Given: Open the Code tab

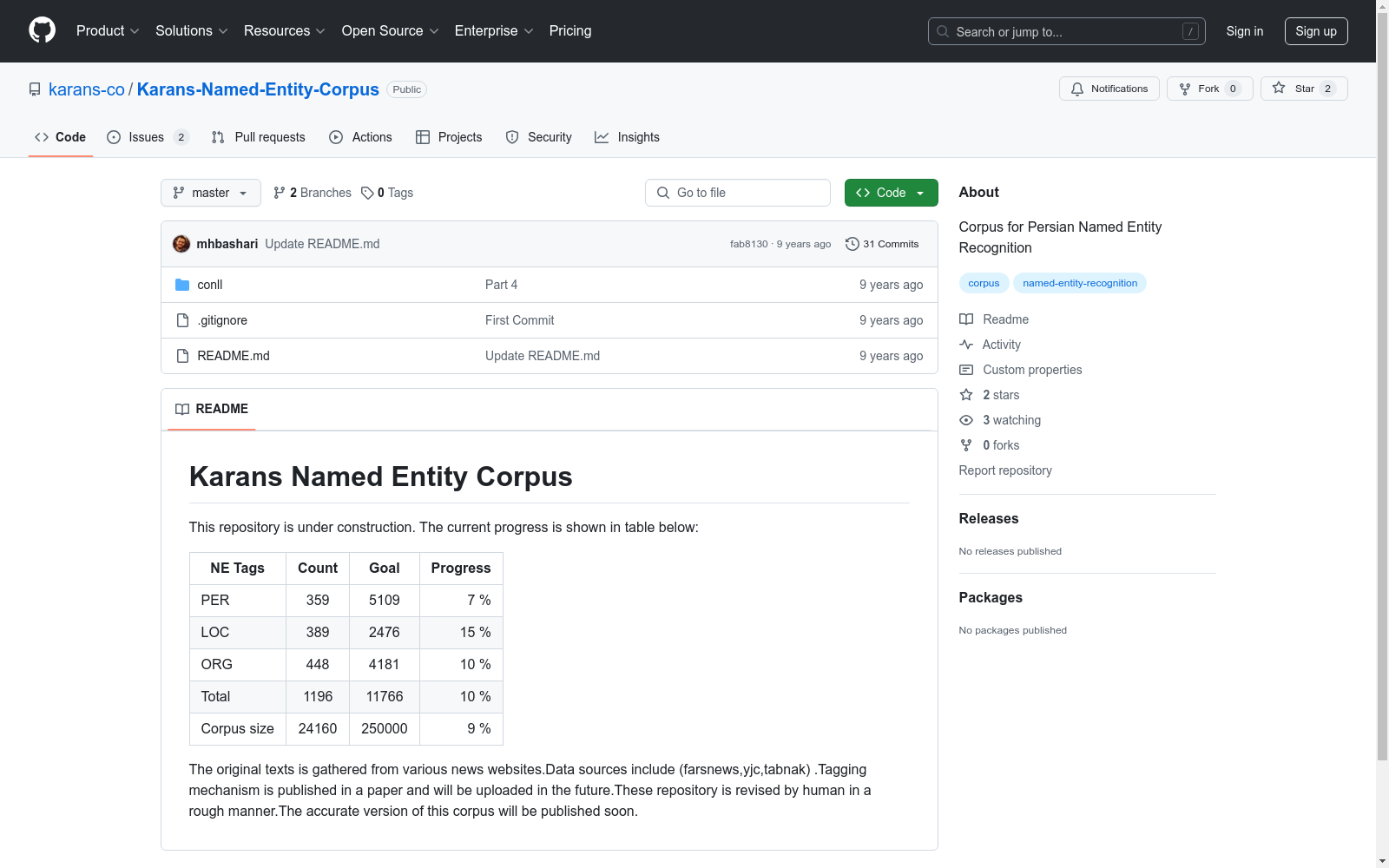Looking at the screenshot, I should coord(61,137).
